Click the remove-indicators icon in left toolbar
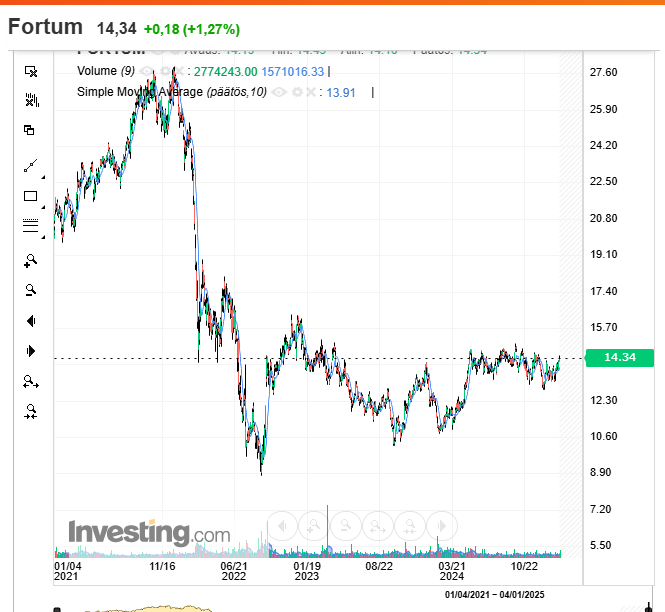665x612 pixels. click(31, 100)
